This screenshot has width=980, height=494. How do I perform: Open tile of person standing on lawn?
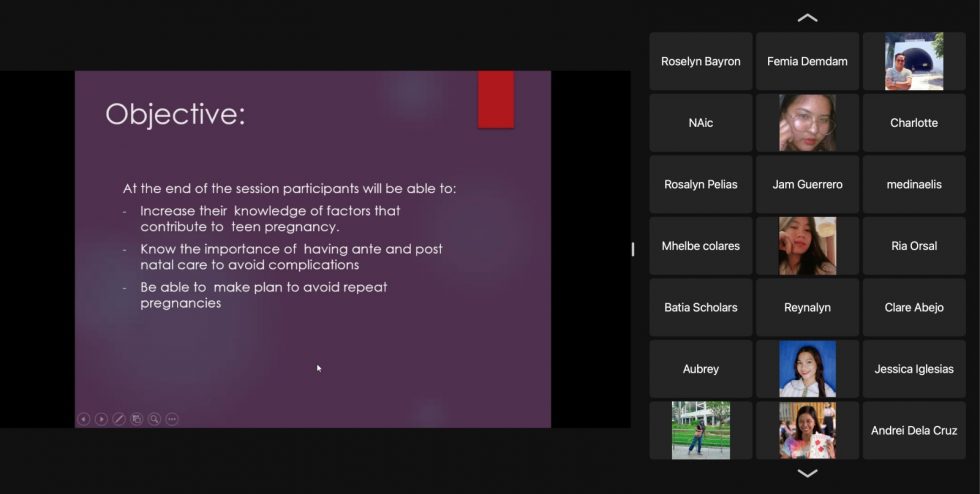[x=701, y=430]
